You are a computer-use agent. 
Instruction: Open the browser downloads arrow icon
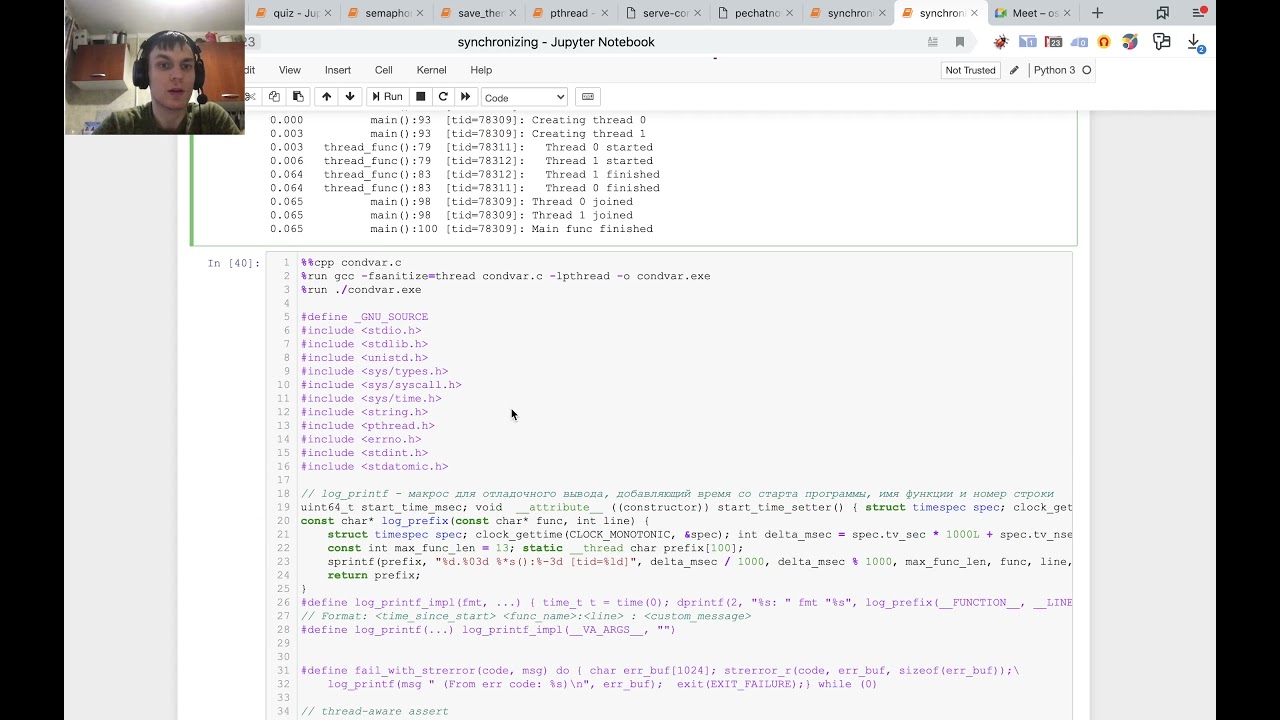pyautogui.click(x=1194, y=42)
